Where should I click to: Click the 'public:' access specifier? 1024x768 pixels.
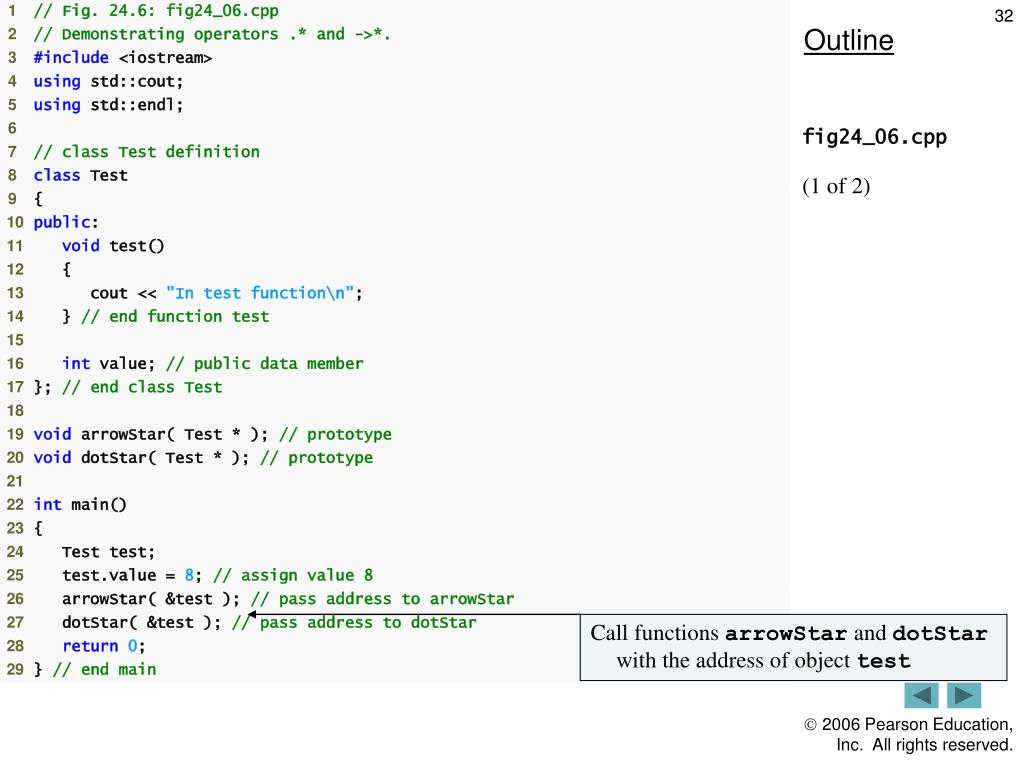(x=66, y=222)
